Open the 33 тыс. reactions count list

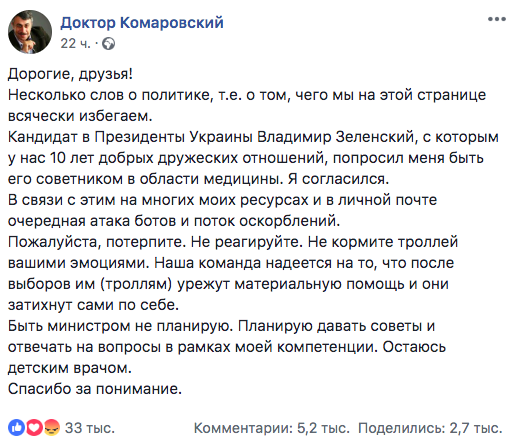click(x=90, y=428)
